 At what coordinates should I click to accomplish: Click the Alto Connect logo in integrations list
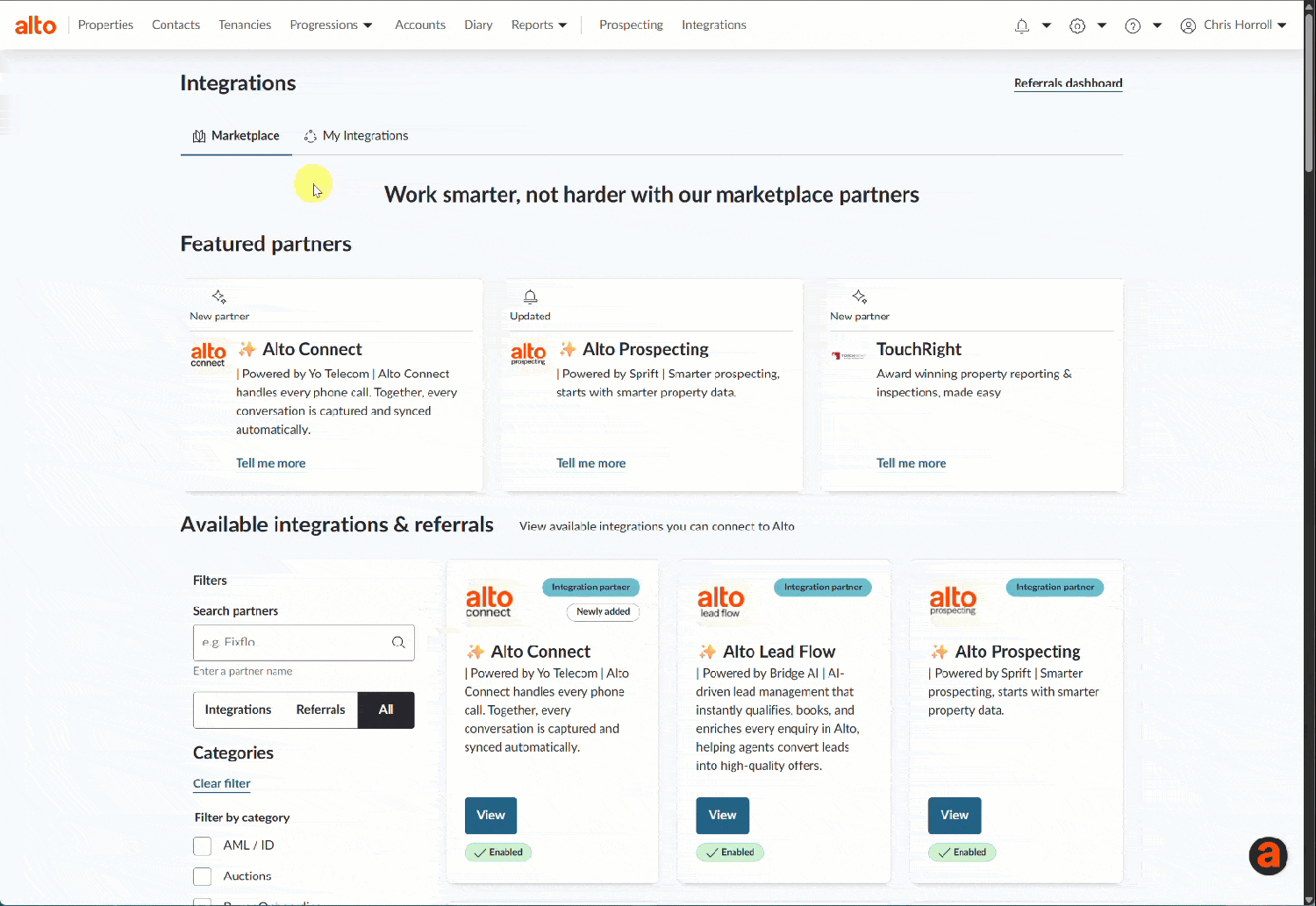click(x=489, y=602)
